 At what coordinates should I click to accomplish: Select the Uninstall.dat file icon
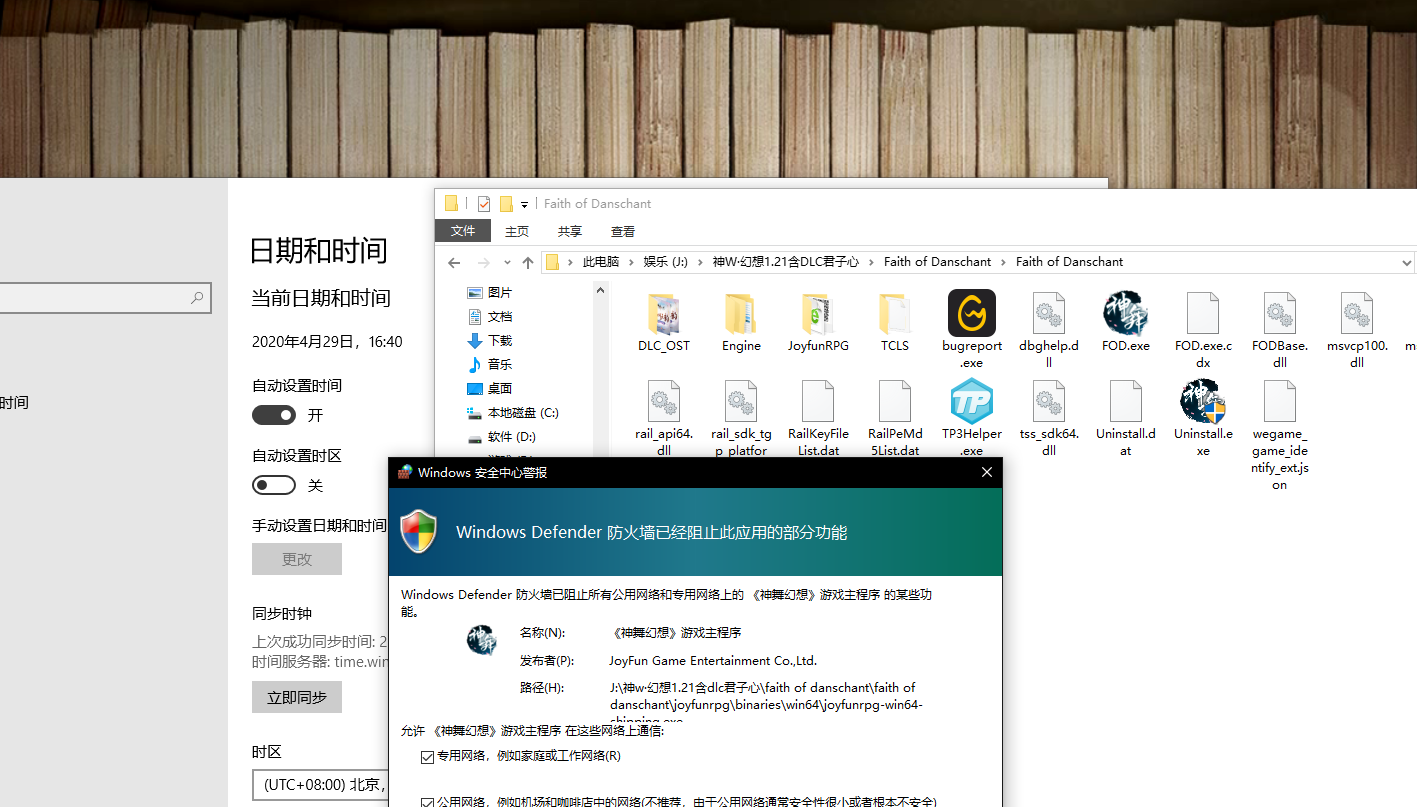[x=1126, y=401]
